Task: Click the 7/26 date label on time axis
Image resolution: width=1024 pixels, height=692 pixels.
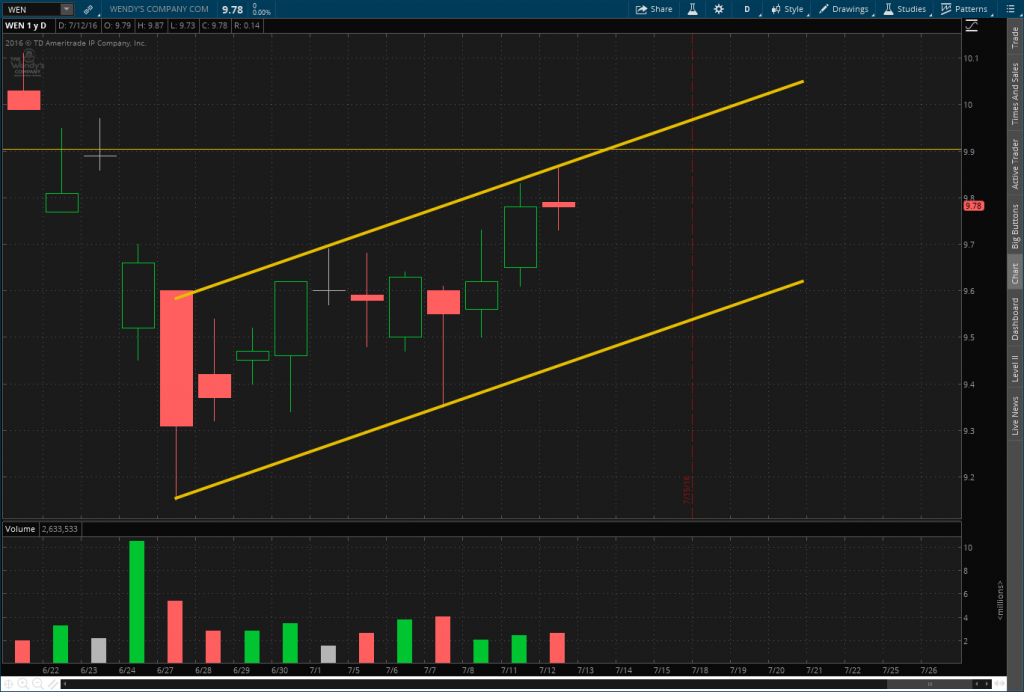Action: point(929,670)
